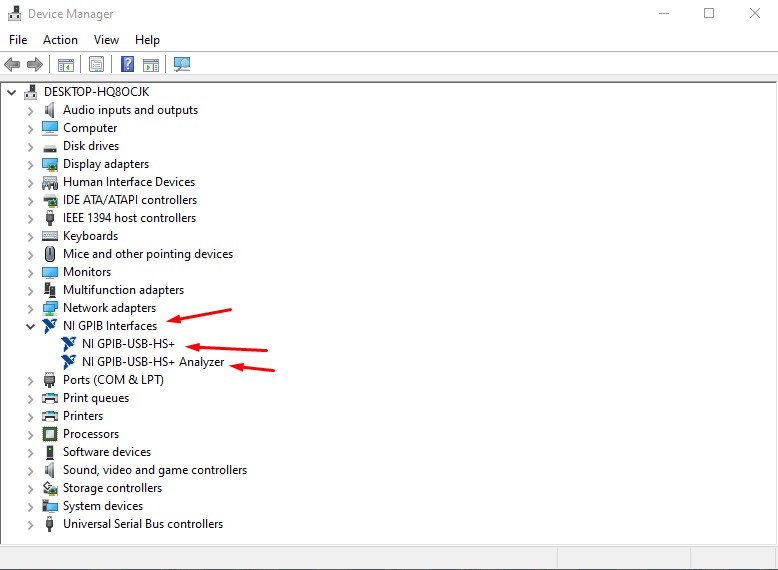Click the Print queues printer icon

point(50,398)
